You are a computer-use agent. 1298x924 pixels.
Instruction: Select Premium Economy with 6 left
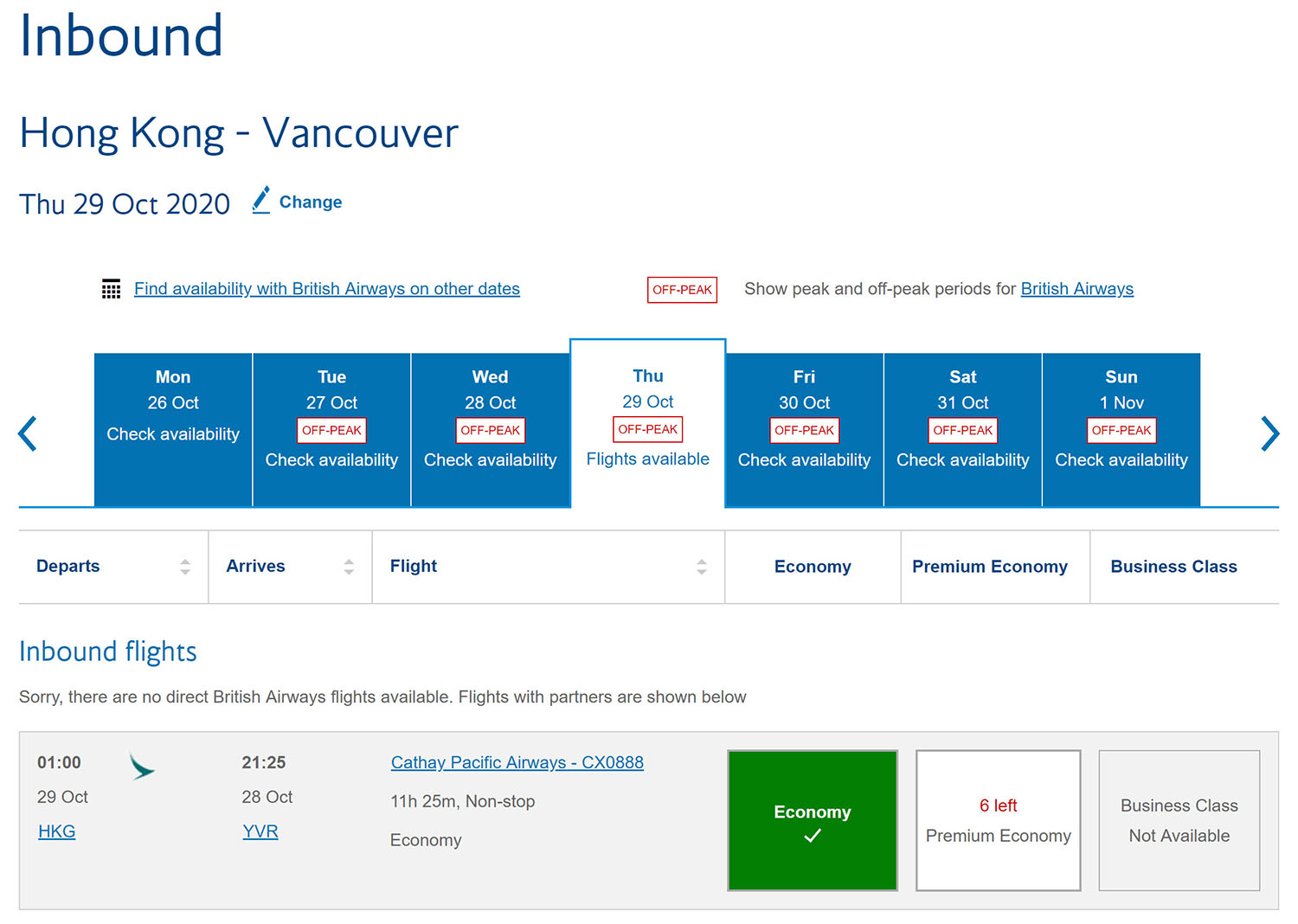click(999, 820)
